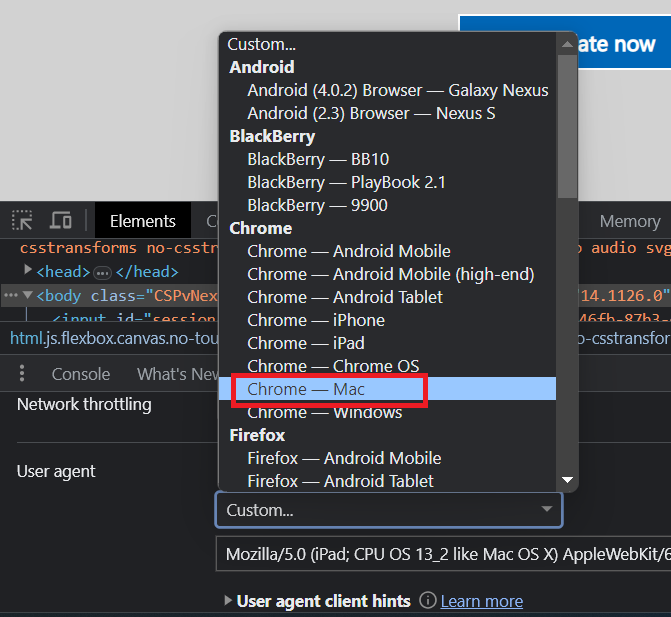This screenshot has height=617, width=671.
Task: Expand User agent client hints section
Action: click(x=228, y=600)
